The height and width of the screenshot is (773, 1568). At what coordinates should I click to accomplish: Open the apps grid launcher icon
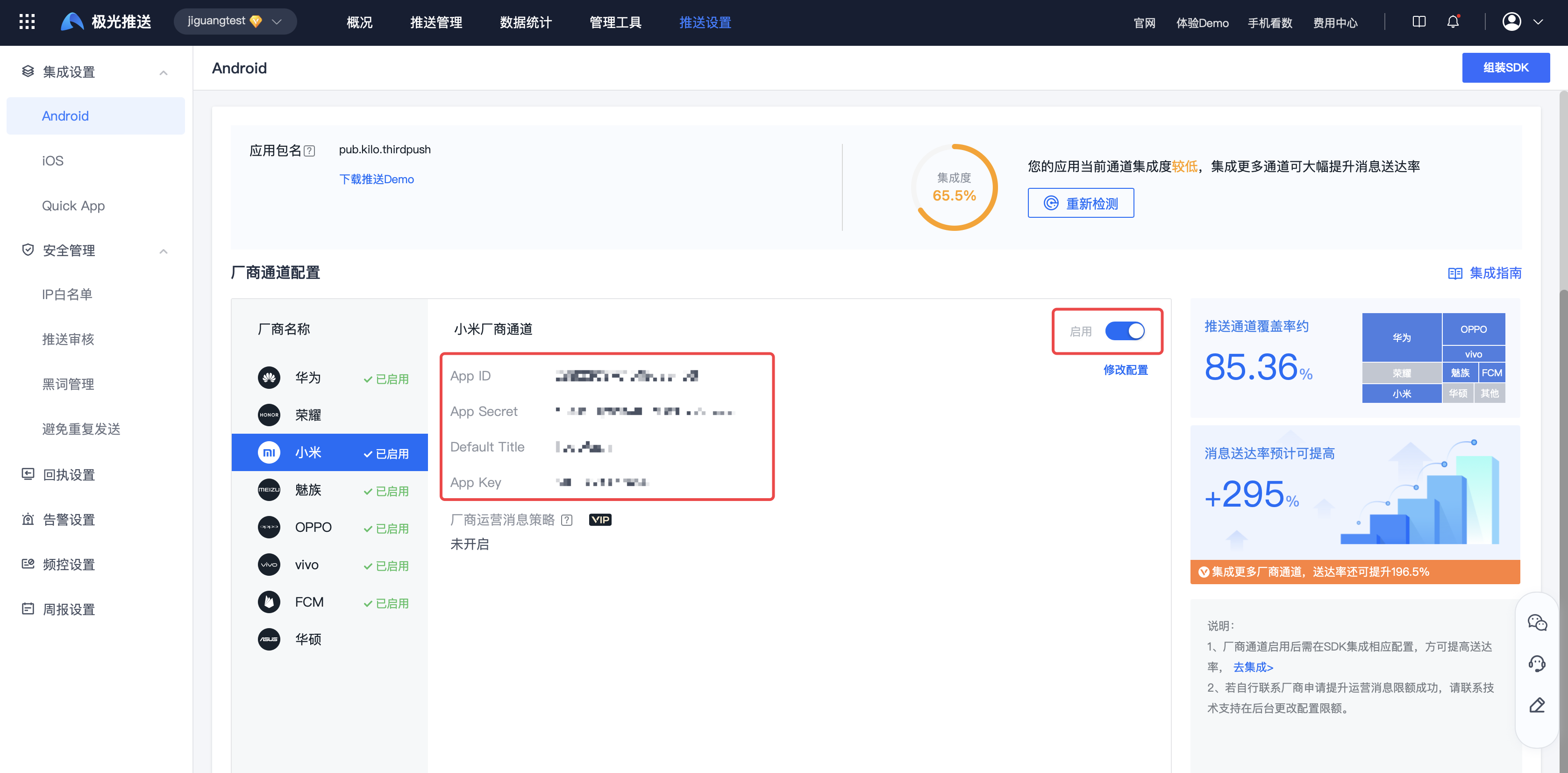coord(27,22)
